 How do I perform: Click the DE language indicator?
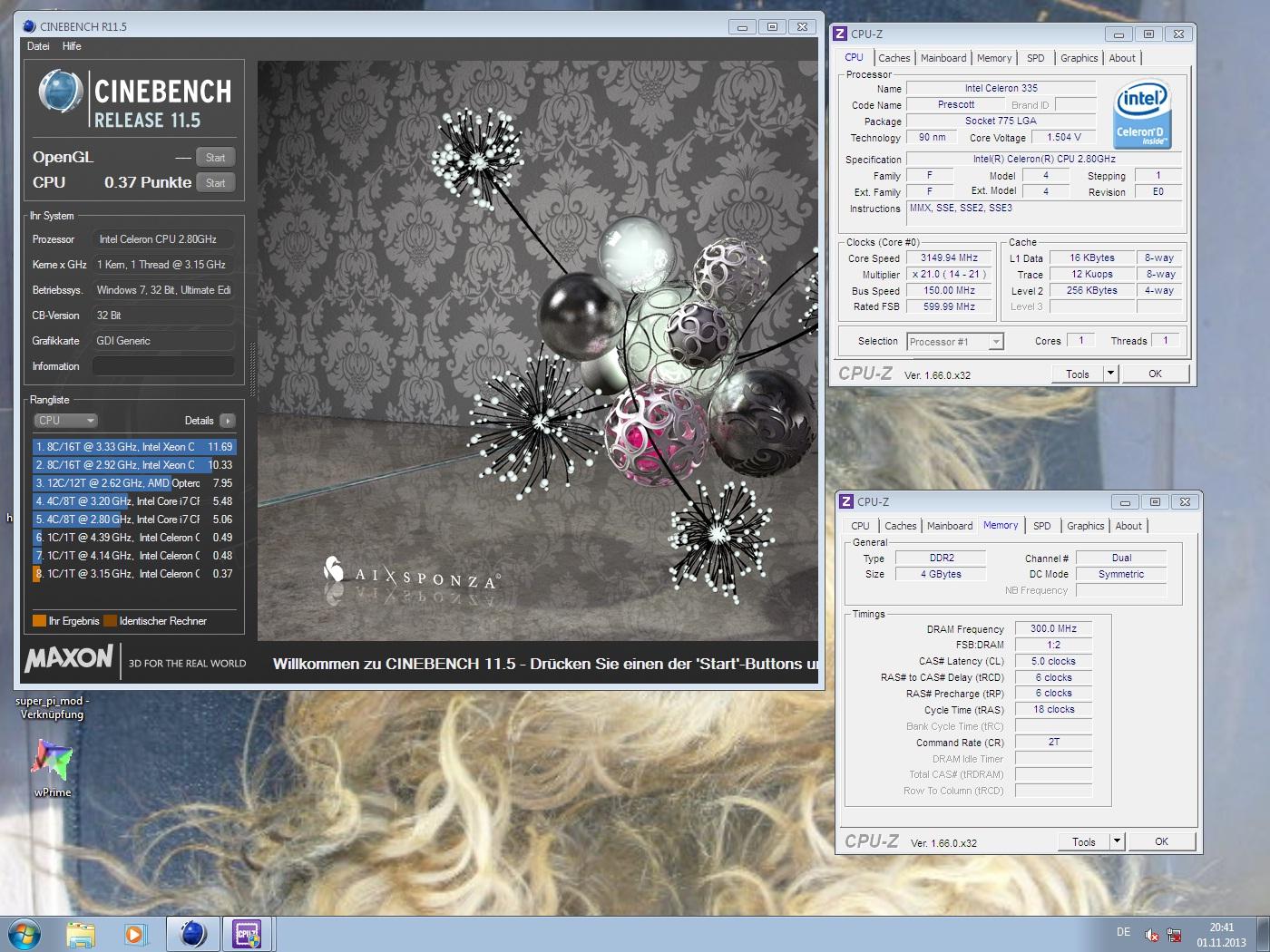(x=1123, y=932)
